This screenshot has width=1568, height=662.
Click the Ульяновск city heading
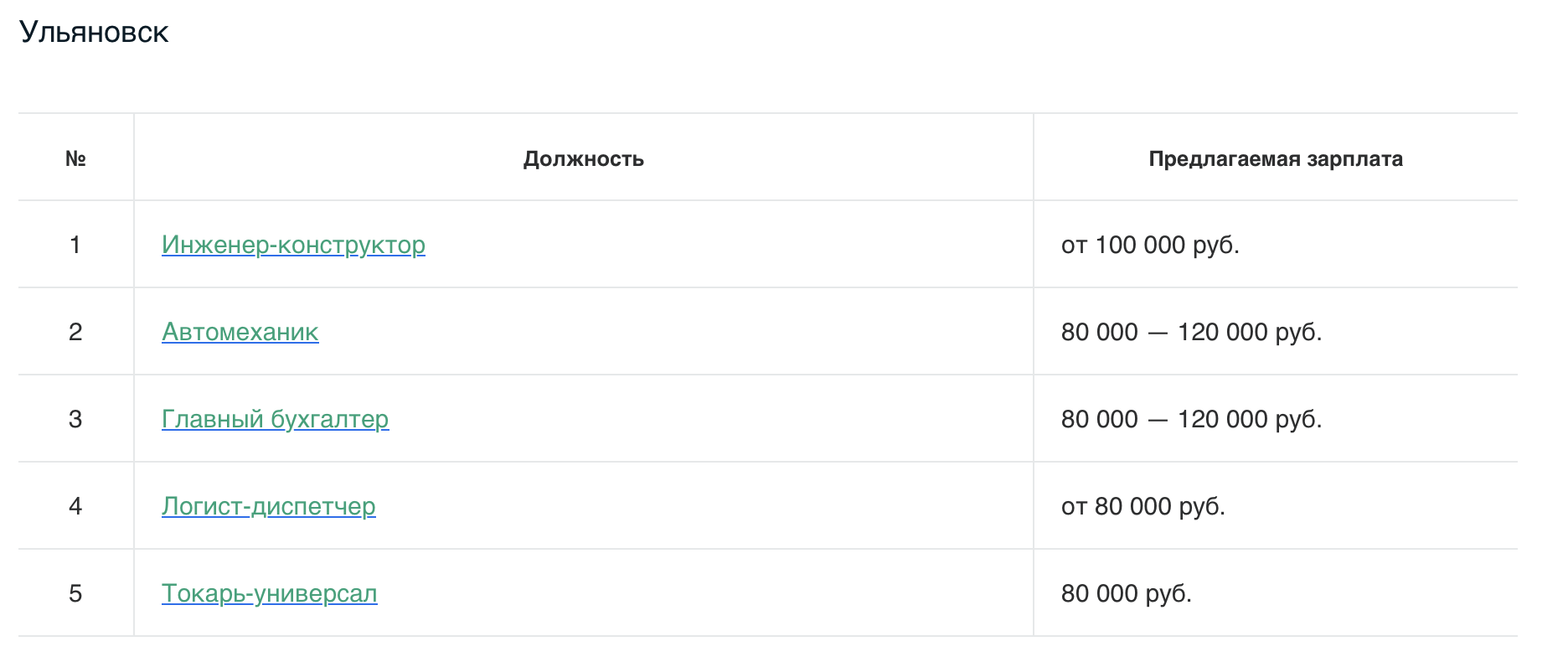pyautogui.click(x=94, y=32)
